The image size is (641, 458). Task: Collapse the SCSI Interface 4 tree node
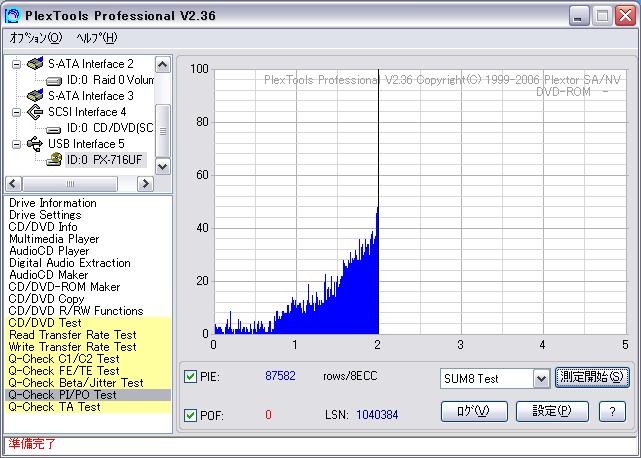[x=16, y=112]
